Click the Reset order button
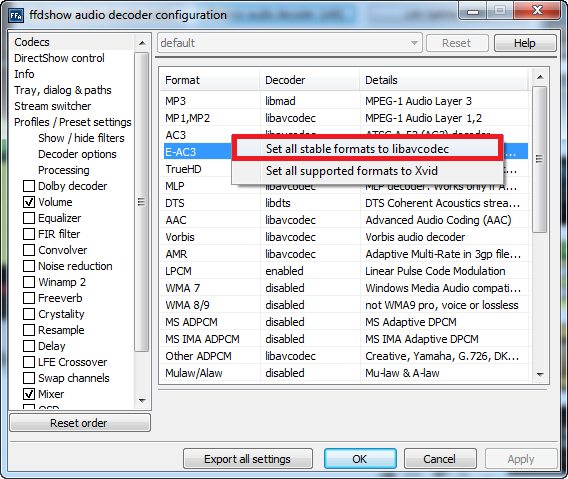568x479 pixels. 79,423
